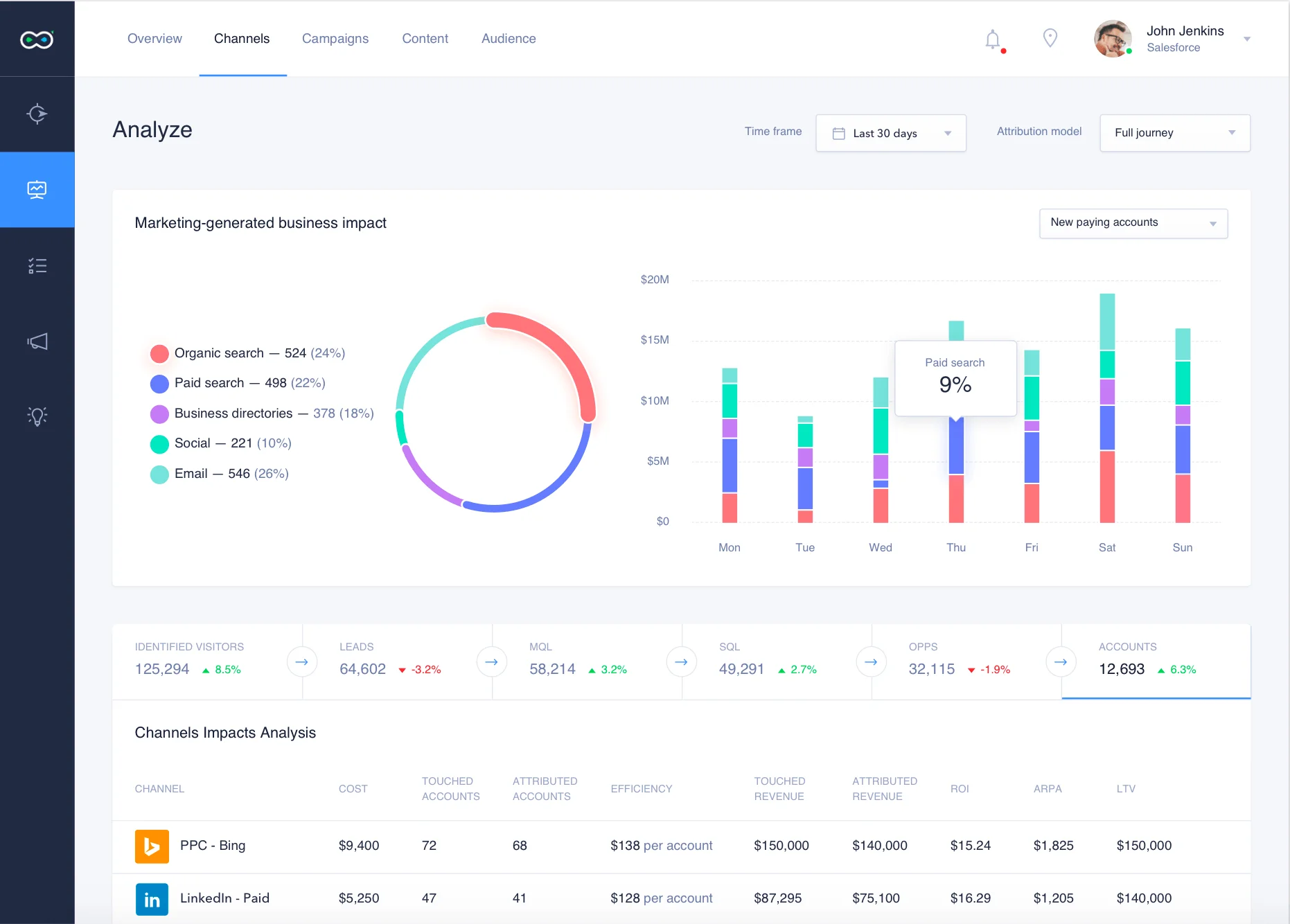Expand the Last 30 days time frame dropdown
Screen dimensions: 1290x924
click(x=890, y=133)
